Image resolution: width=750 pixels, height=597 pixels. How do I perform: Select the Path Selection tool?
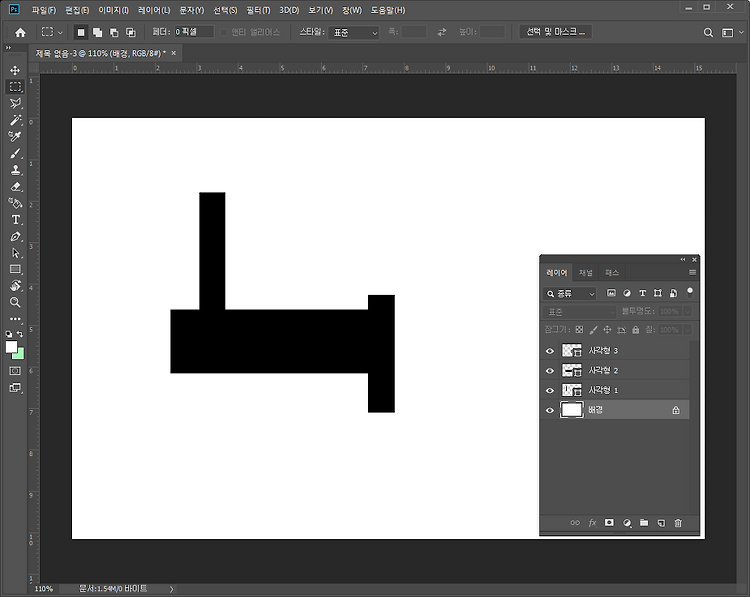coord(15,253)
